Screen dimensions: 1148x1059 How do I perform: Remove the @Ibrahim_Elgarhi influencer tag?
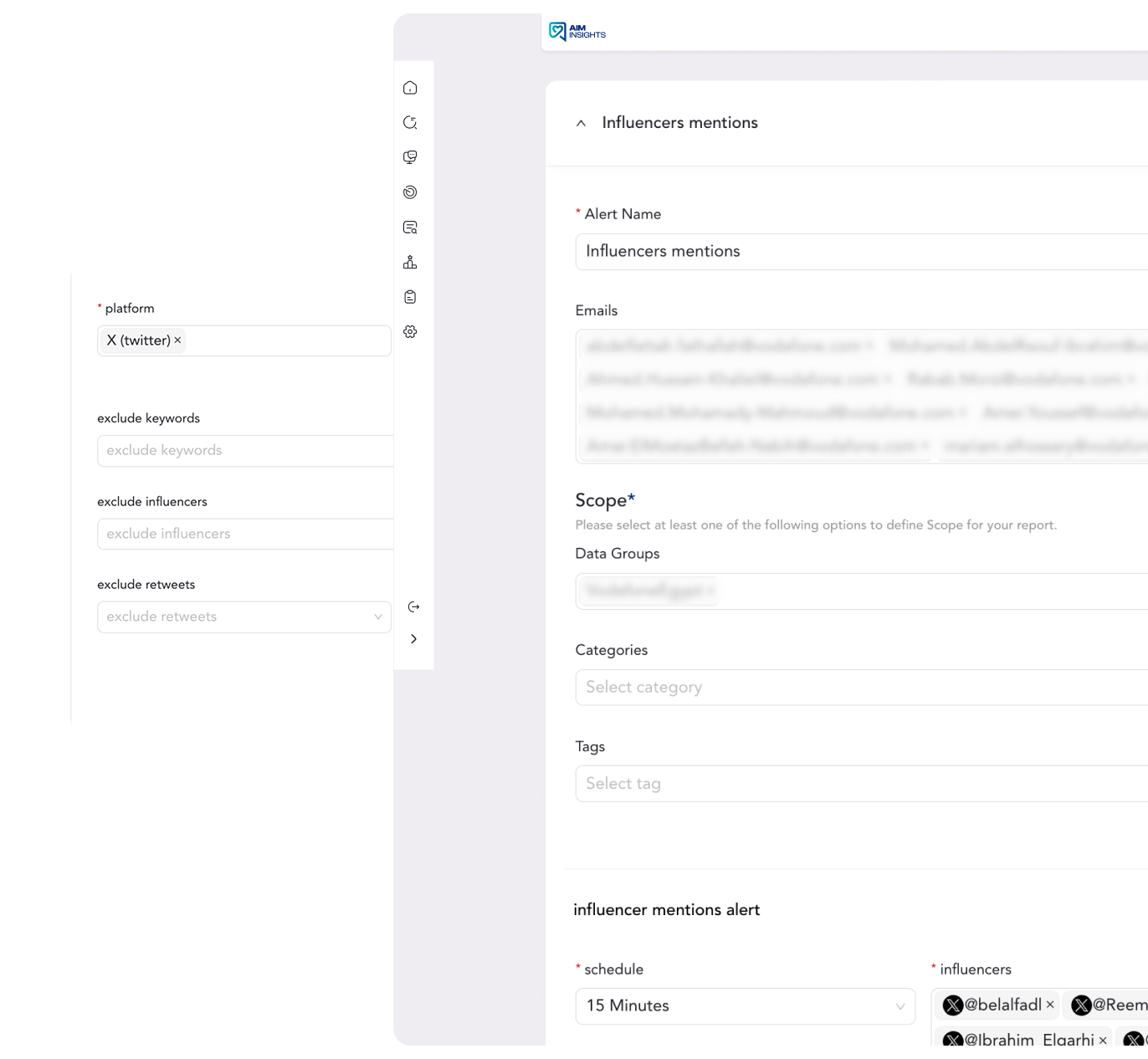click(x=1103, y=1040)
